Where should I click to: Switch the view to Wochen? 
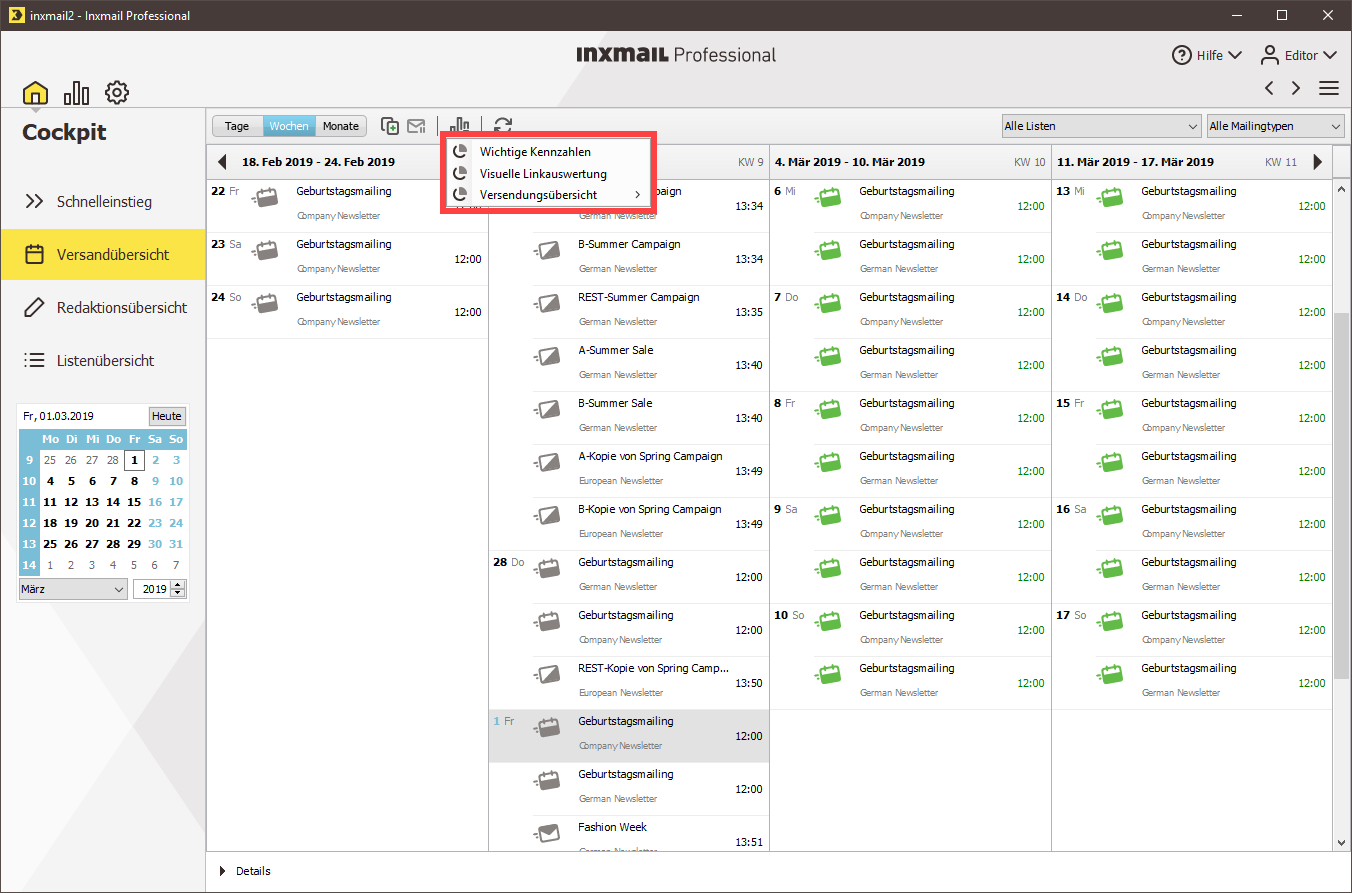point(289,126)
